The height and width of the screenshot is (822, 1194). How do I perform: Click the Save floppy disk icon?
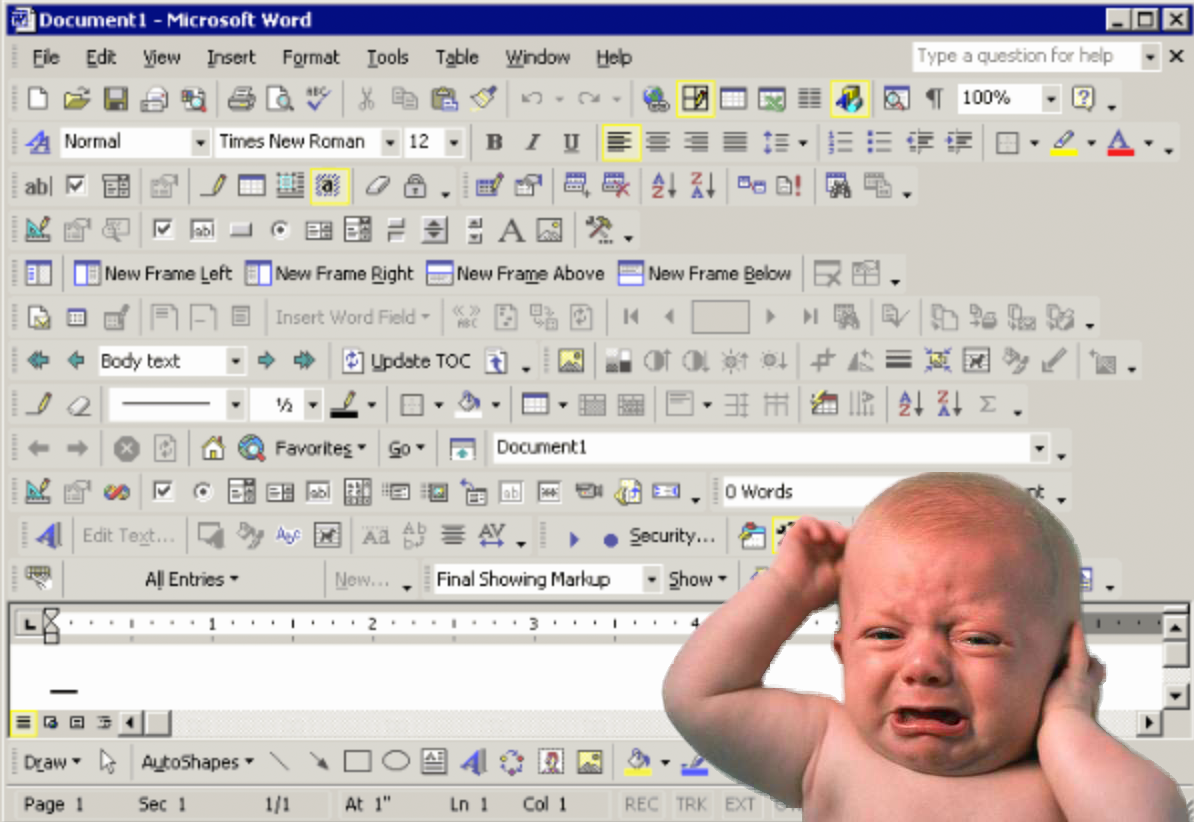tap(116, 98)
